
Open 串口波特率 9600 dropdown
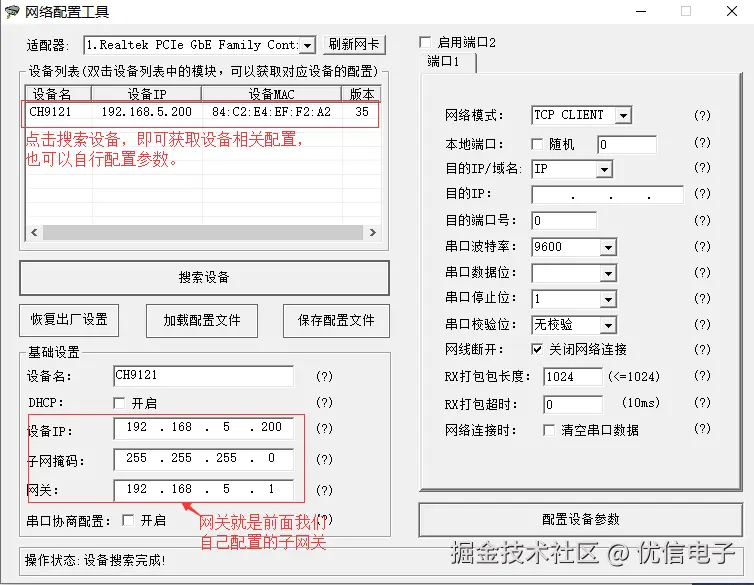(608, 247)
